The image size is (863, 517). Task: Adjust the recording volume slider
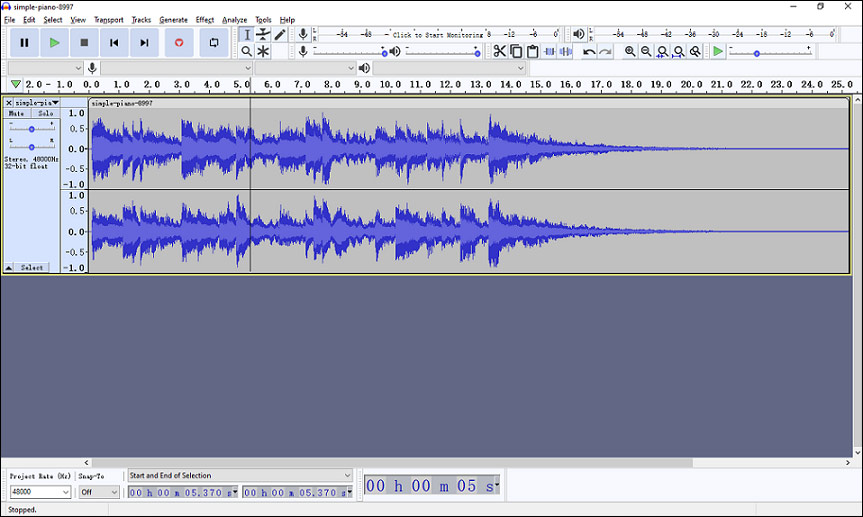384,53
